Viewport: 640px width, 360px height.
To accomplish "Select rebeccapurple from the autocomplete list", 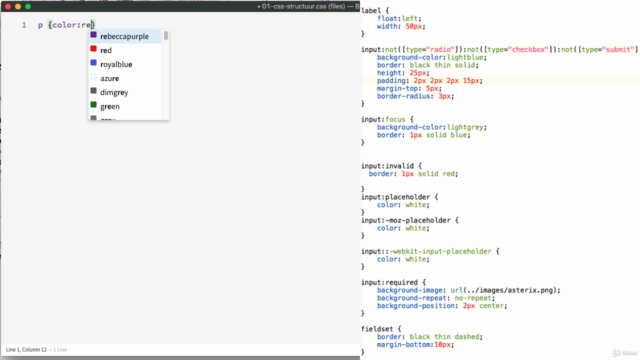I will pos(125,36).
